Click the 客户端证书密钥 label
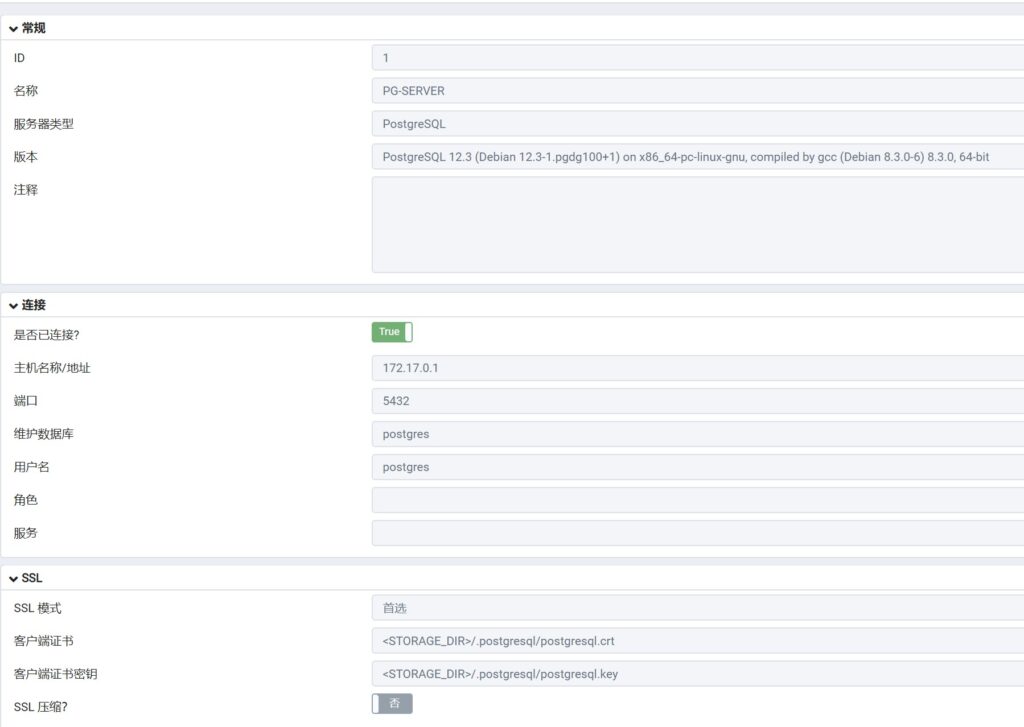This screenshot has height=727, width=1024. pos(56,674)
